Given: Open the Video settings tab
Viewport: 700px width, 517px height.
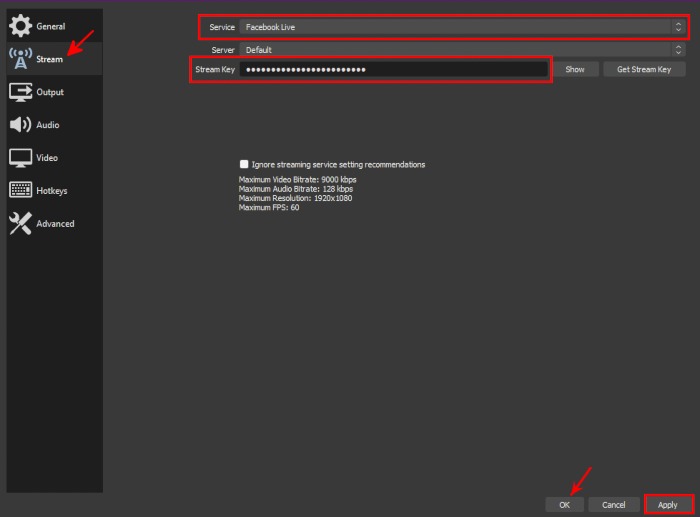Looking at the screenshot, I should pos(54,158).
